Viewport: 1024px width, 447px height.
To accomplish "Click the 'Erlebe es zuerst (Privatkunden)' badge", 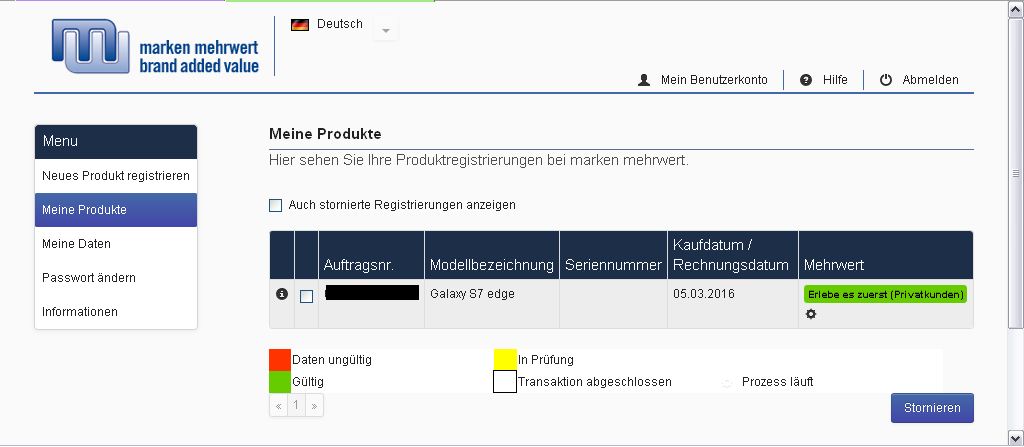I will tap(885, 294).
